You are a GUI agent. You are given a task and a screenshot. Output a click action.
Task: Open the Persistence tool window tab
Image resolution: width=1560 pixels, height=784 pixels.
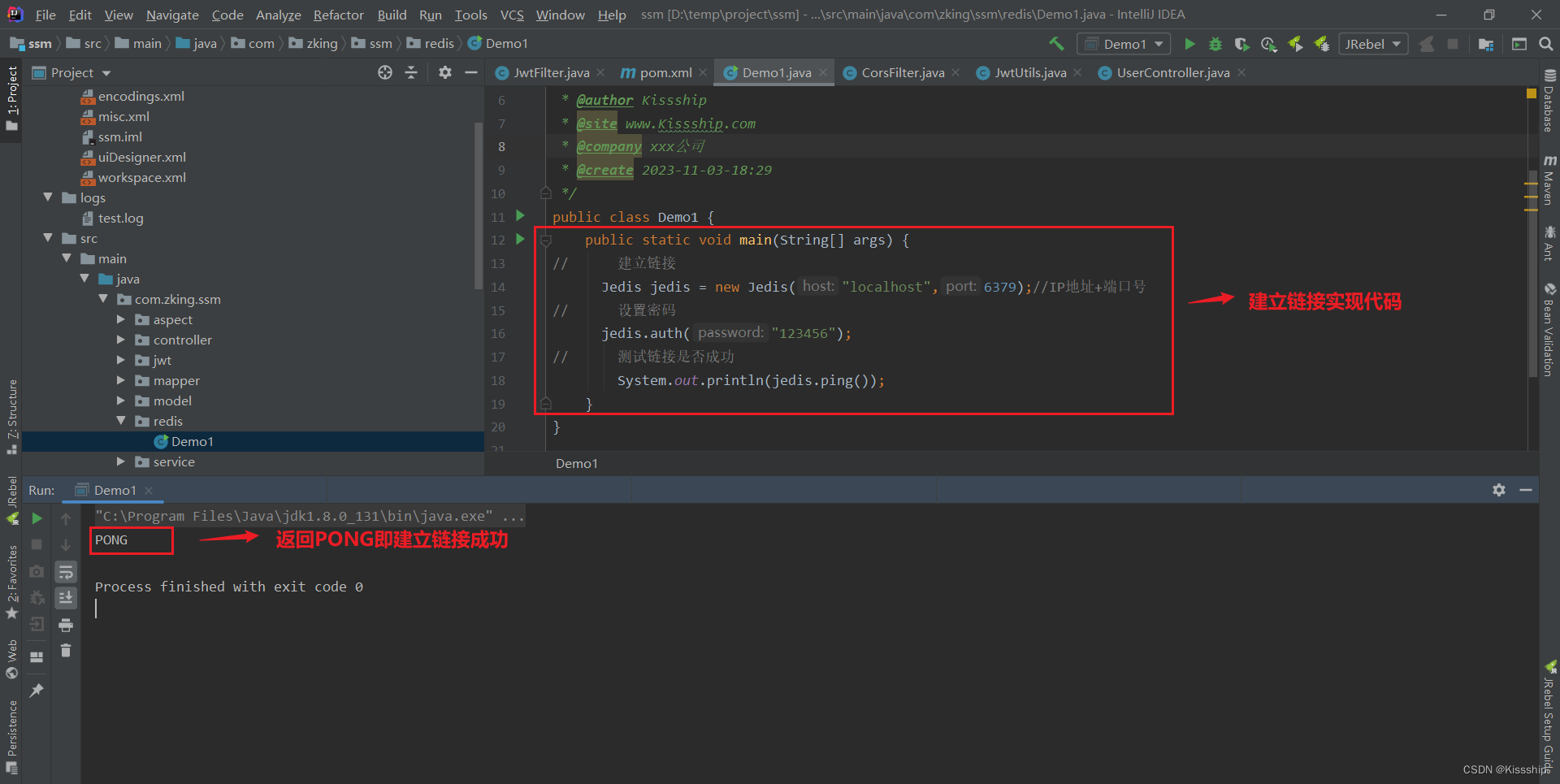click(12, 736)
